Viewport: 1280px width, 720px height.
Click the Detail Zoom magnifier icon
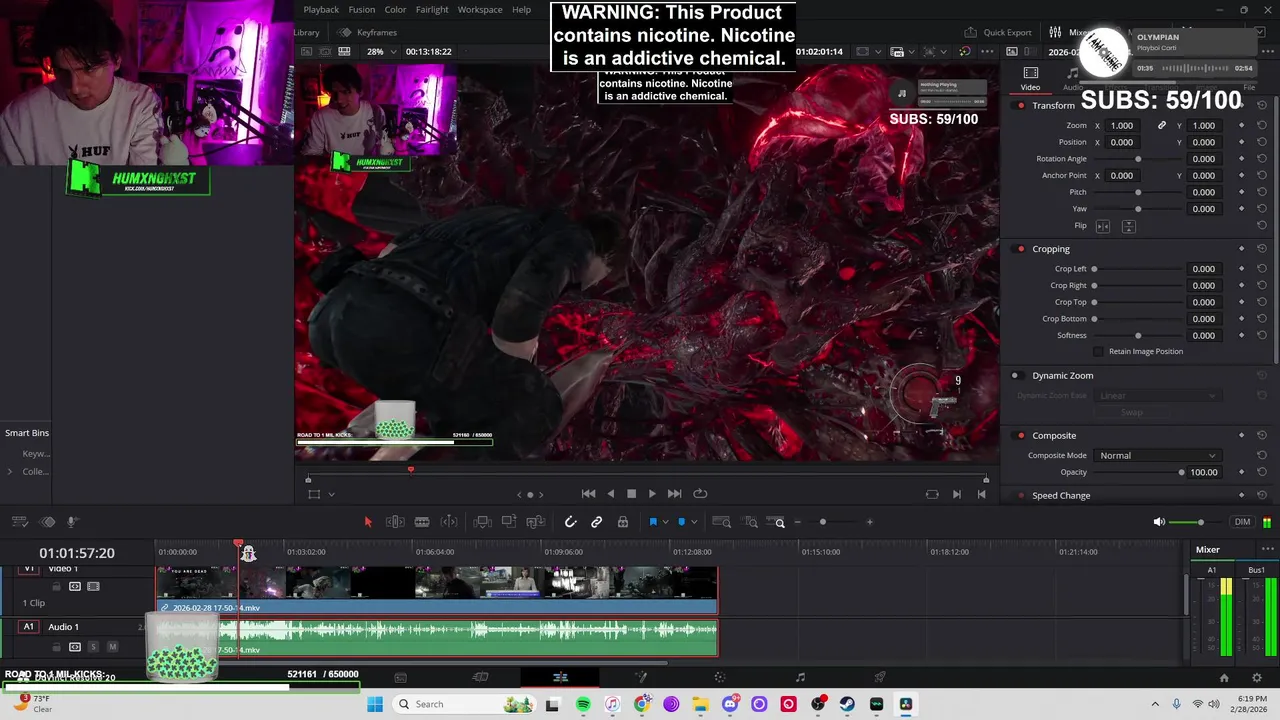click(751, 522)
